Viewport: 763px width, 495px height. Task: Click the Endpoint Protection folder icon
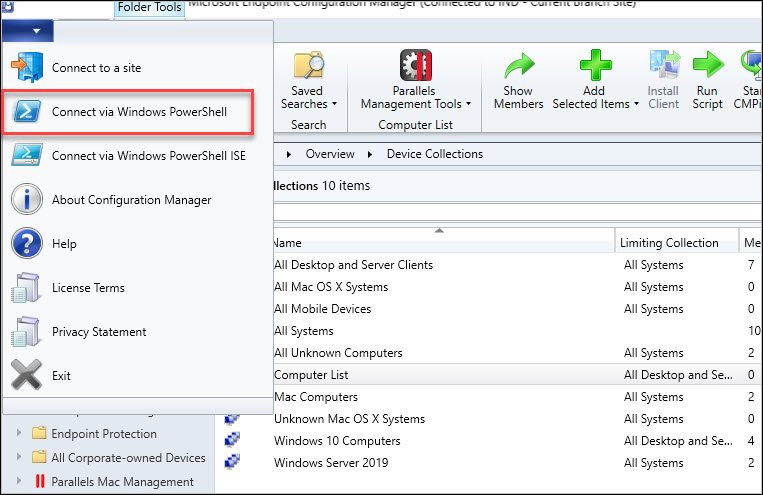(39, 433)
